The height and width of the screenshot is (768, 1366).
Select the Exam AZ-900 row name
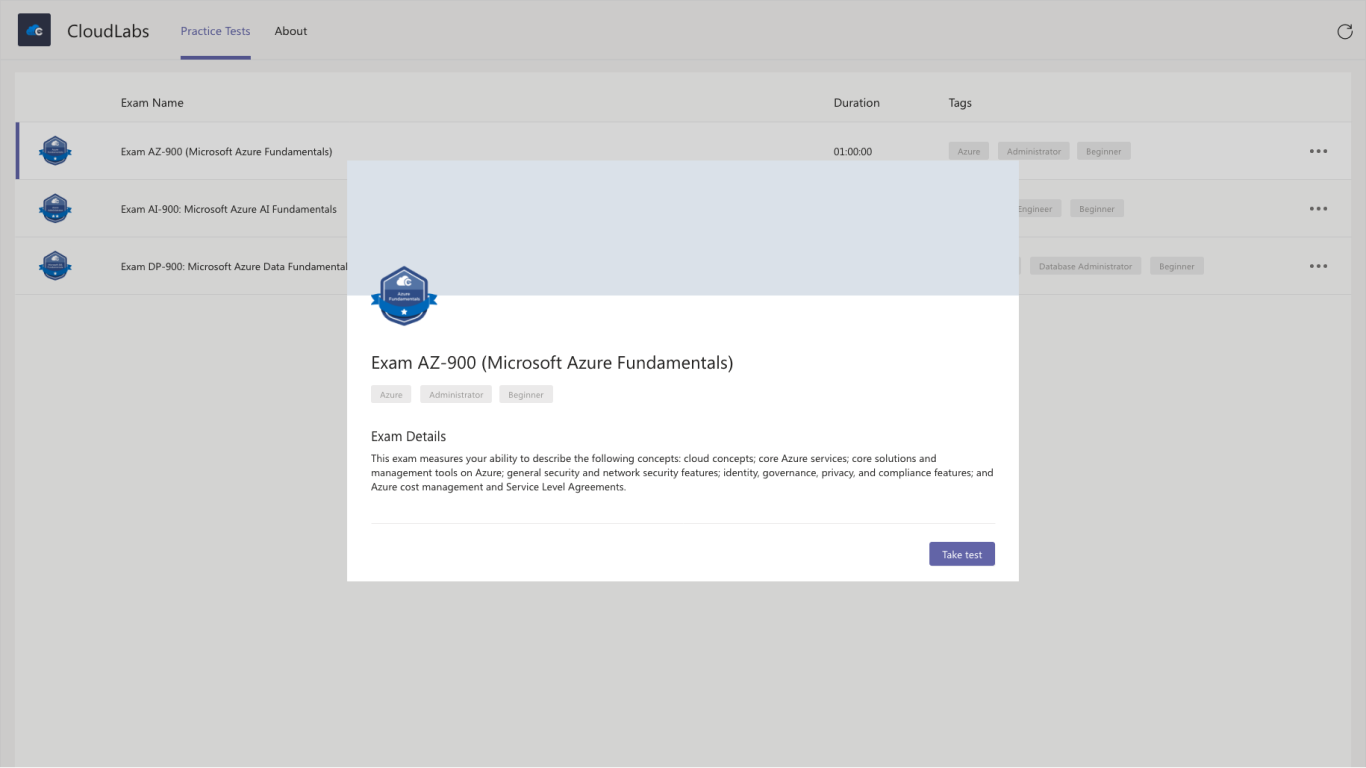pos(227,152)
